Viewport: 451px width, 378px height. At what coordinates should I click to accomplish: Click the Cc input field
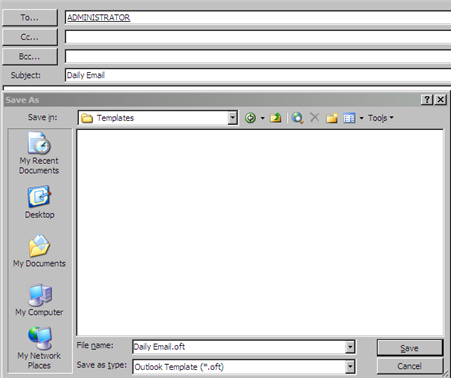[x=258, y=37]
